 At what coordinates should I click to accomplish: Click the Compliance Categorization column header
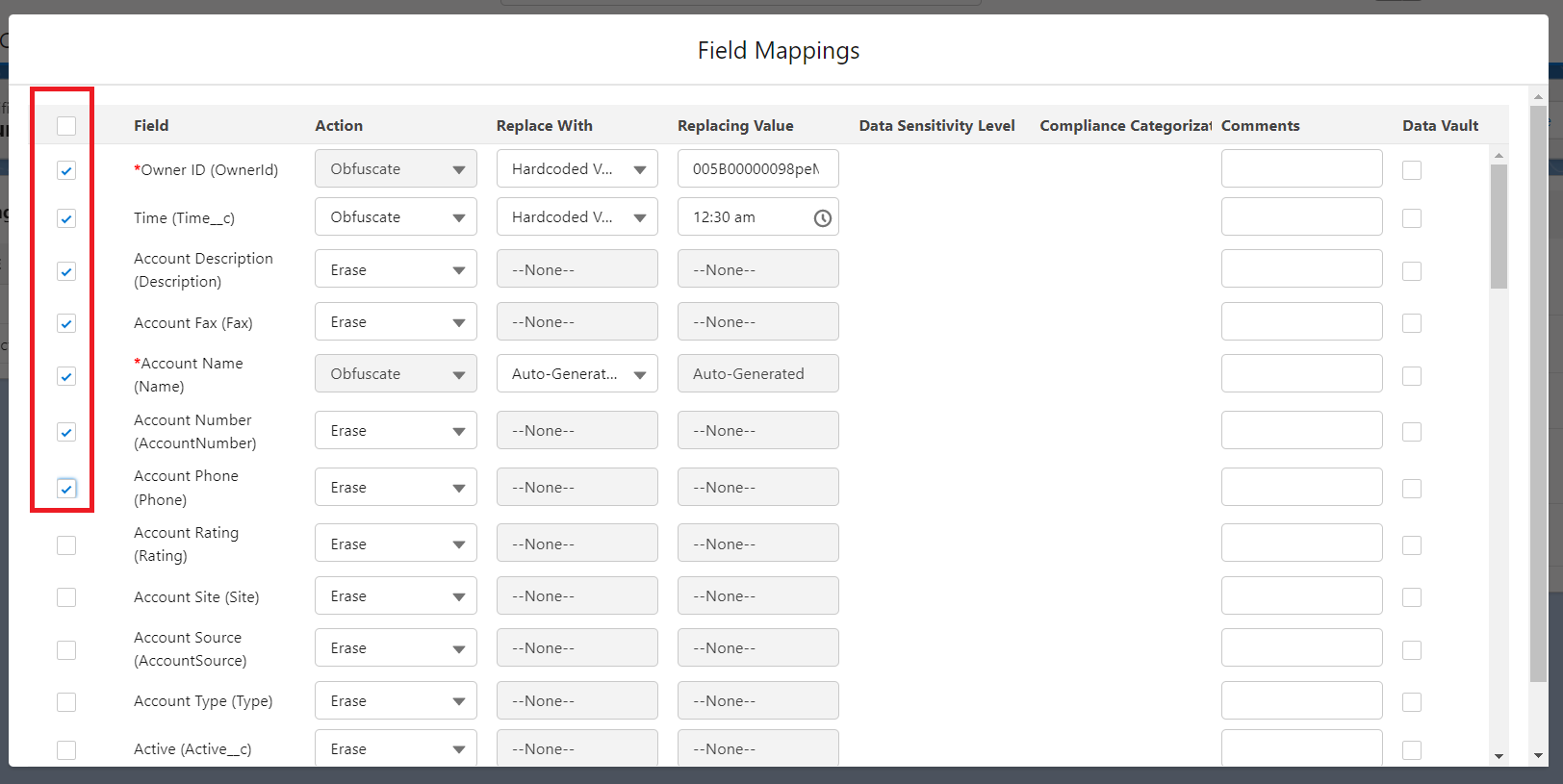point(1124,126)
